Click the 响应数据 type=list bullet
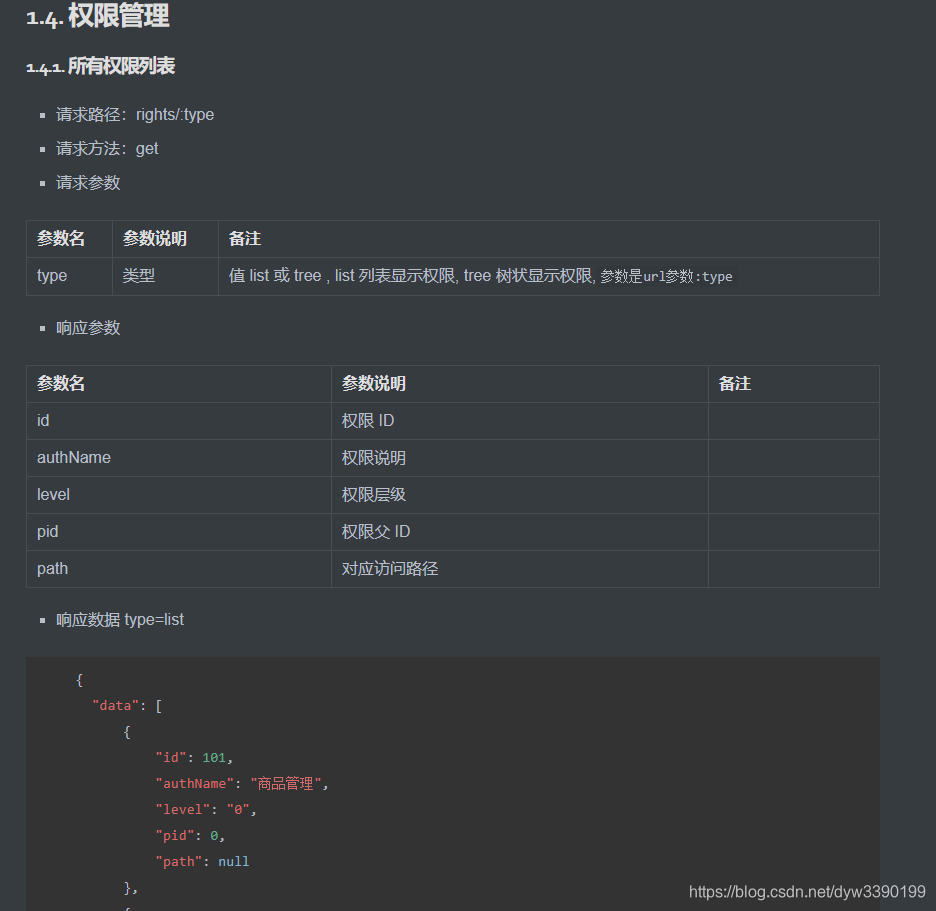The image size is (936, 911). pyautogui.click(x=120, y=619)
